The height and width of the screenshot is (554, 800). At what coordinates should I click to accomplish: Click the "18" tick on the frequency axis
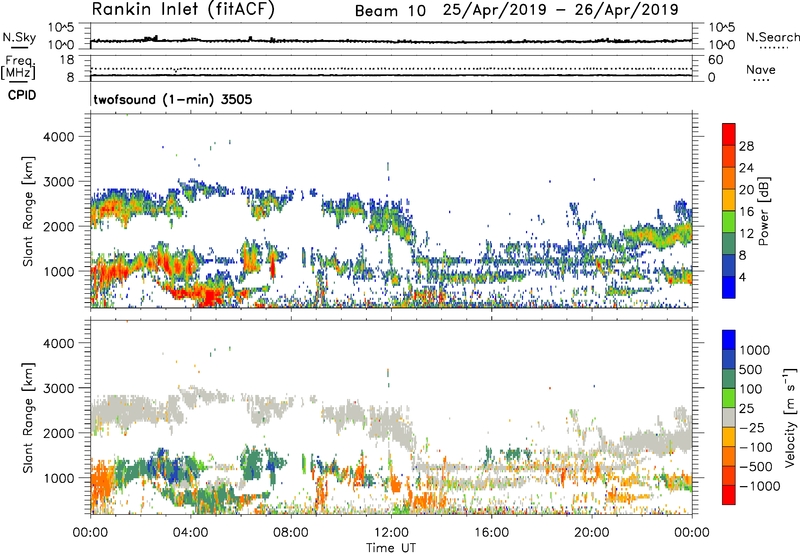[67, 60]
